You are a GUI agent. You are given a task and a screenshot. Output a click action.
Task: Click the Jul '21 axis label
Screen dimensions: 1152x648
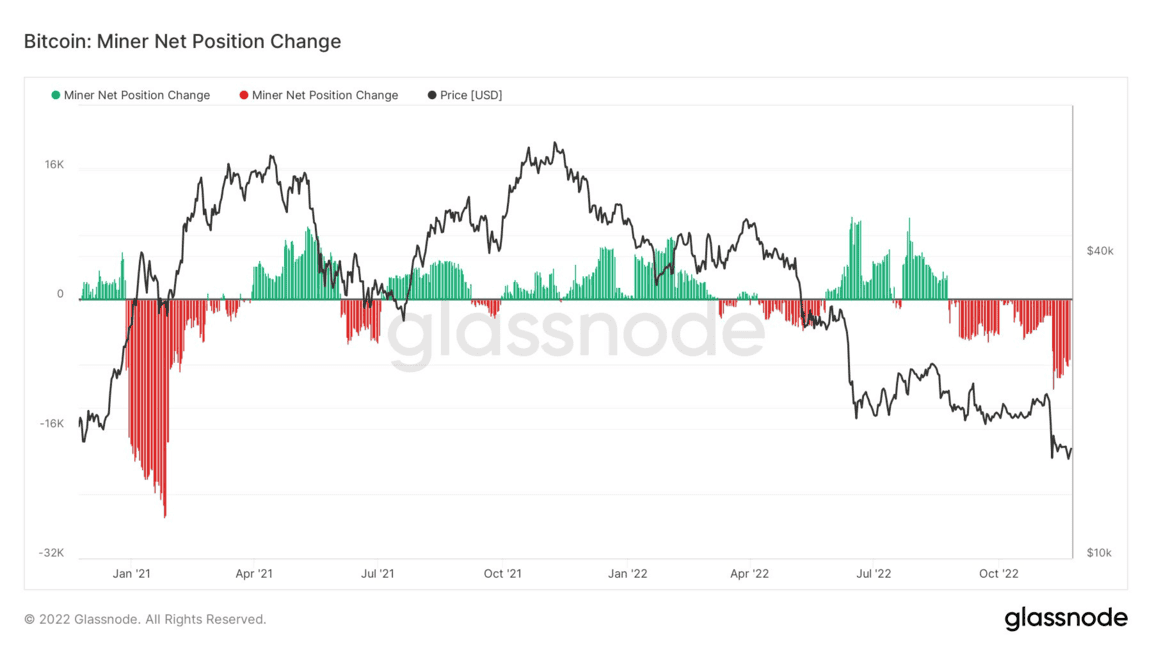(x=377, y=573)
